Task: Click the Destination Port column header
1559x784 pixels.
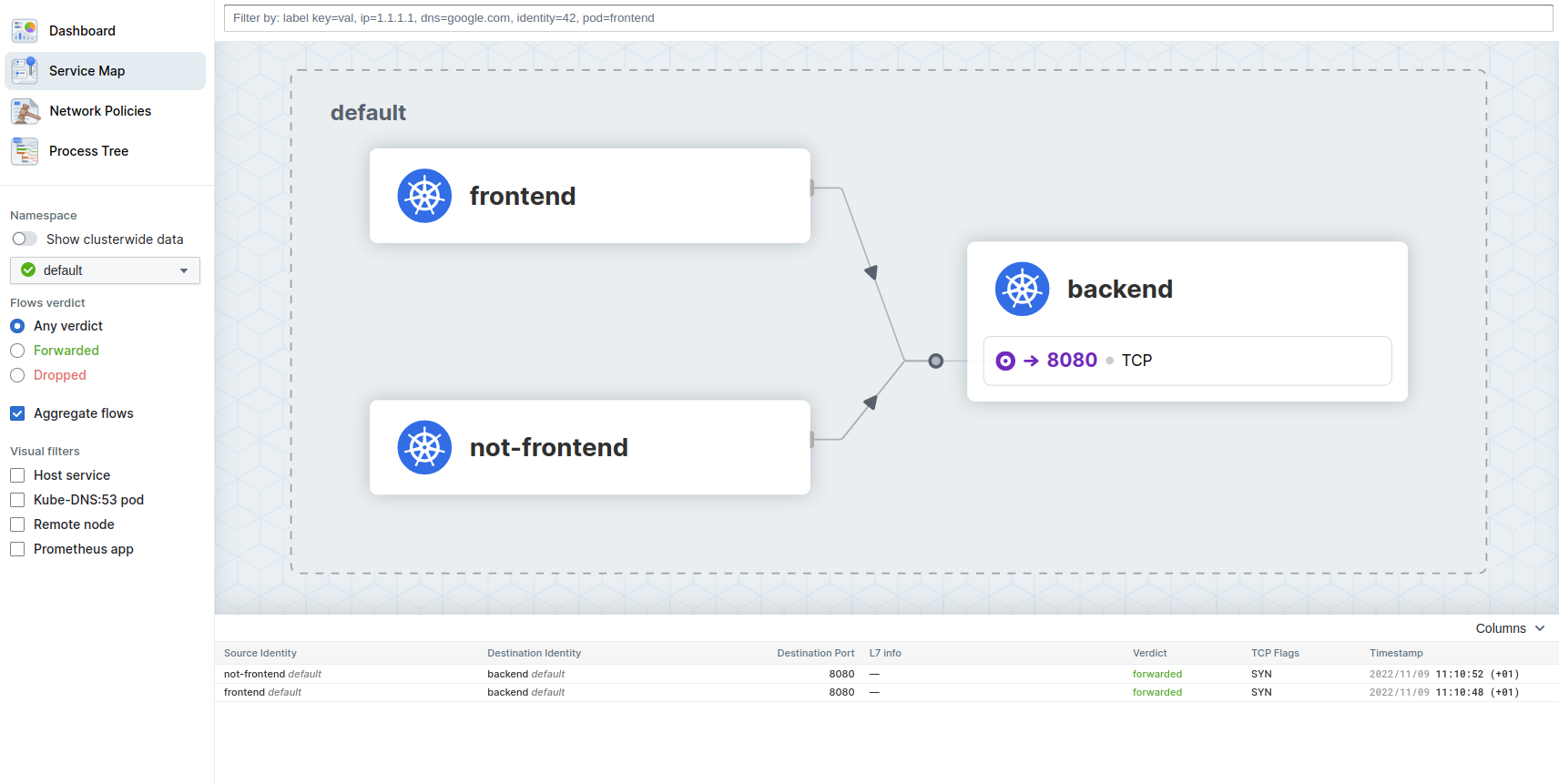Action: tap(816, 653)
